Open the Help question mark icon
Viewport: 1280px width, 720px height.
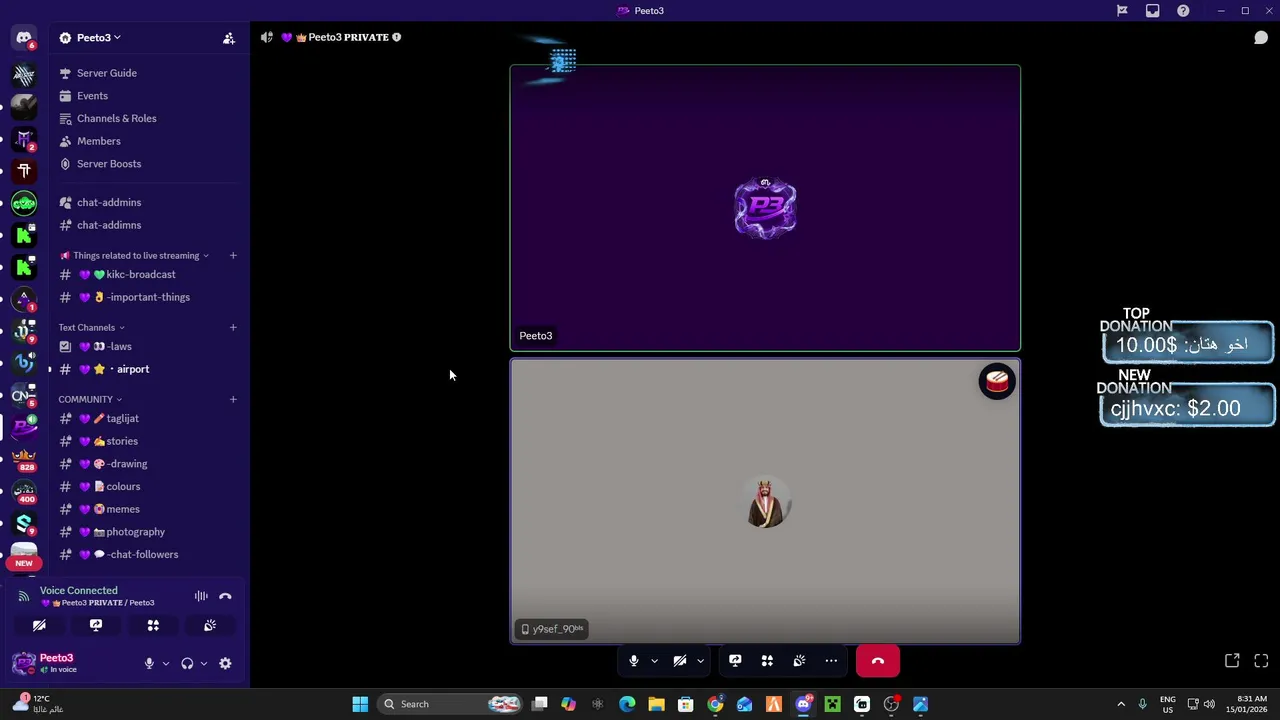point(1183,11)
